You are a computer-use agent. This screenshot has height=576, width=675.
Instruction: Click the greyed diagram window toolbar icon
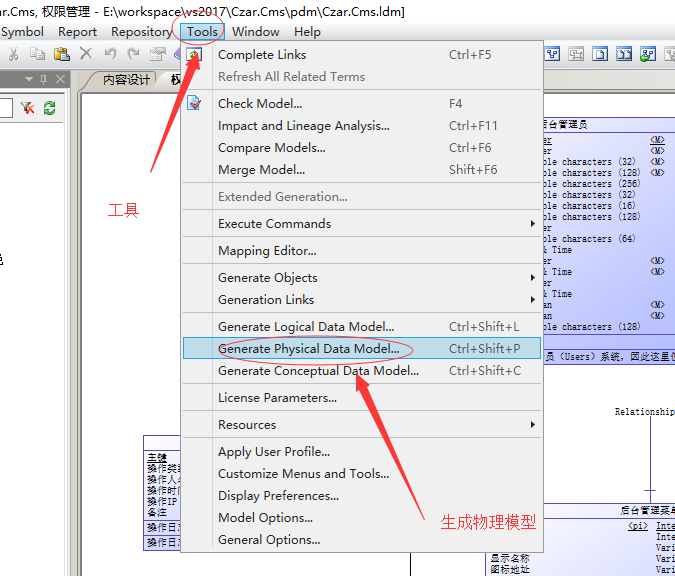(576, 54)
